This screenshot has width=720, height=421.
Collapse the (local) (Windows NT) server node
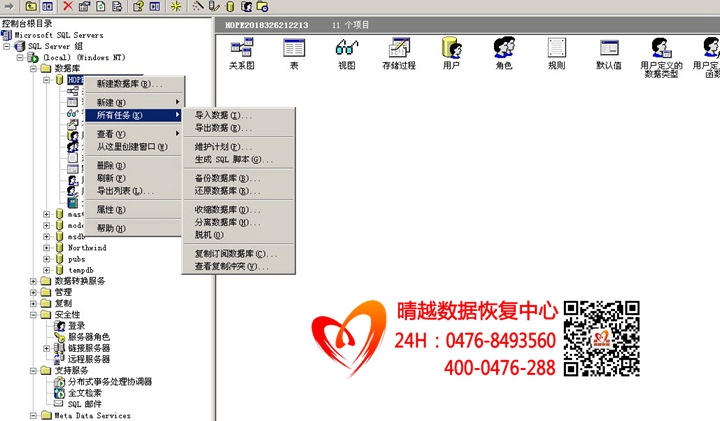tap(20, 57)
